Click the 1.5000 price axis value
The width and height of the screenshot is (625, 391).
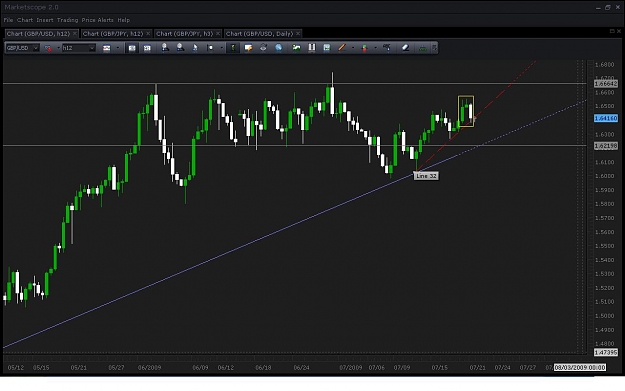pos(604,316)
